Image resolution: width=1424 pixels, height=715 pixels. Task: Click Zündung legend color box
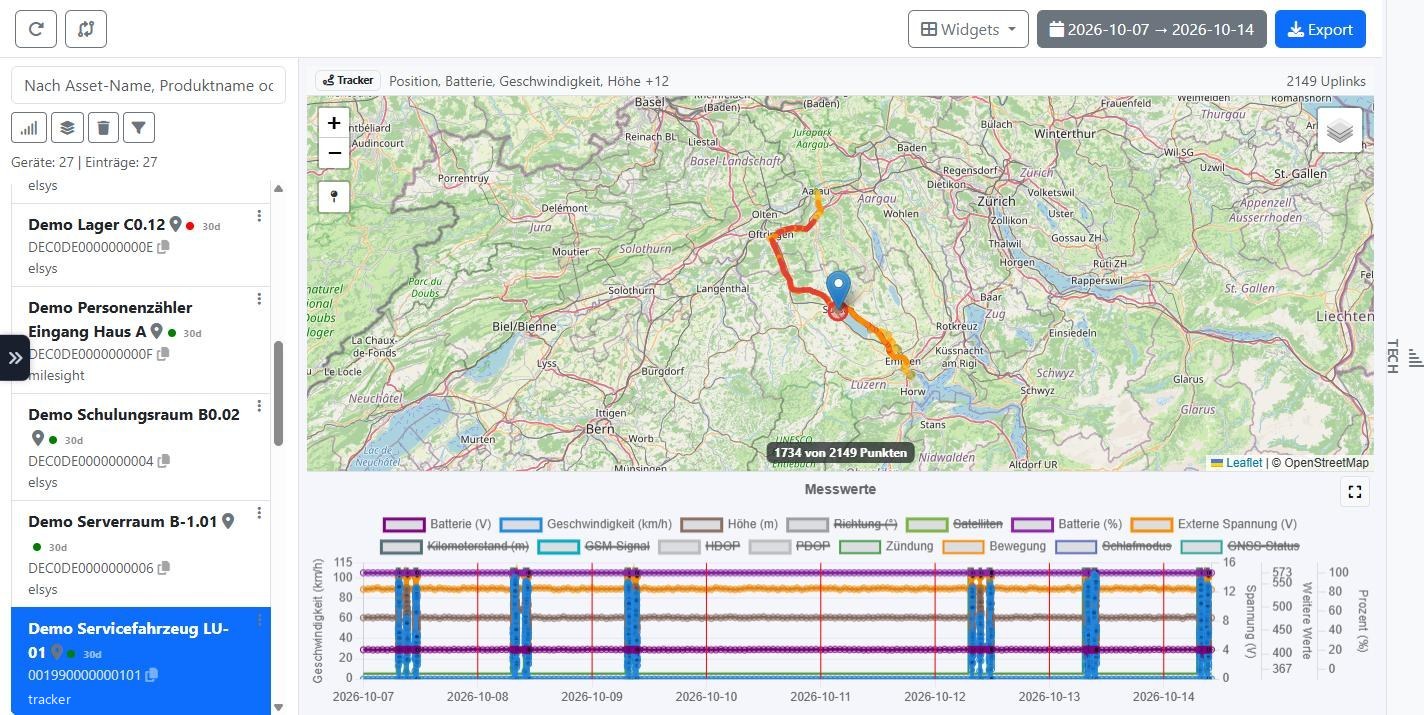click(859, 546)
